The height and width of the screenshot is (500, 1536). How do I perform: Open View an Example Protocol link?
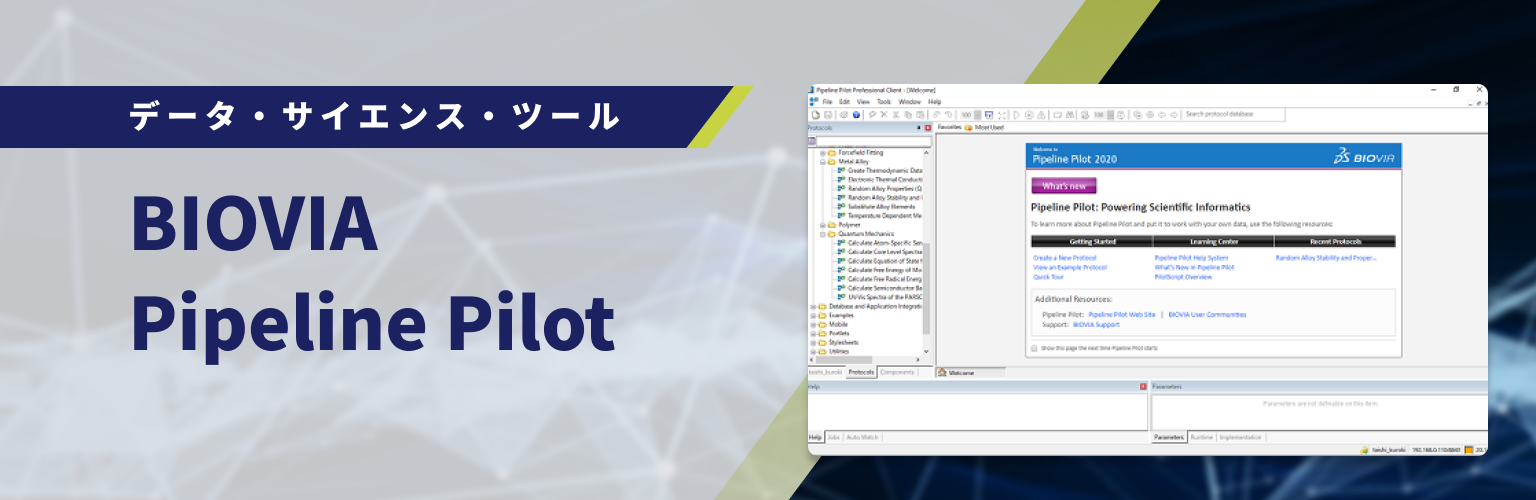(x=1070, y=267)
